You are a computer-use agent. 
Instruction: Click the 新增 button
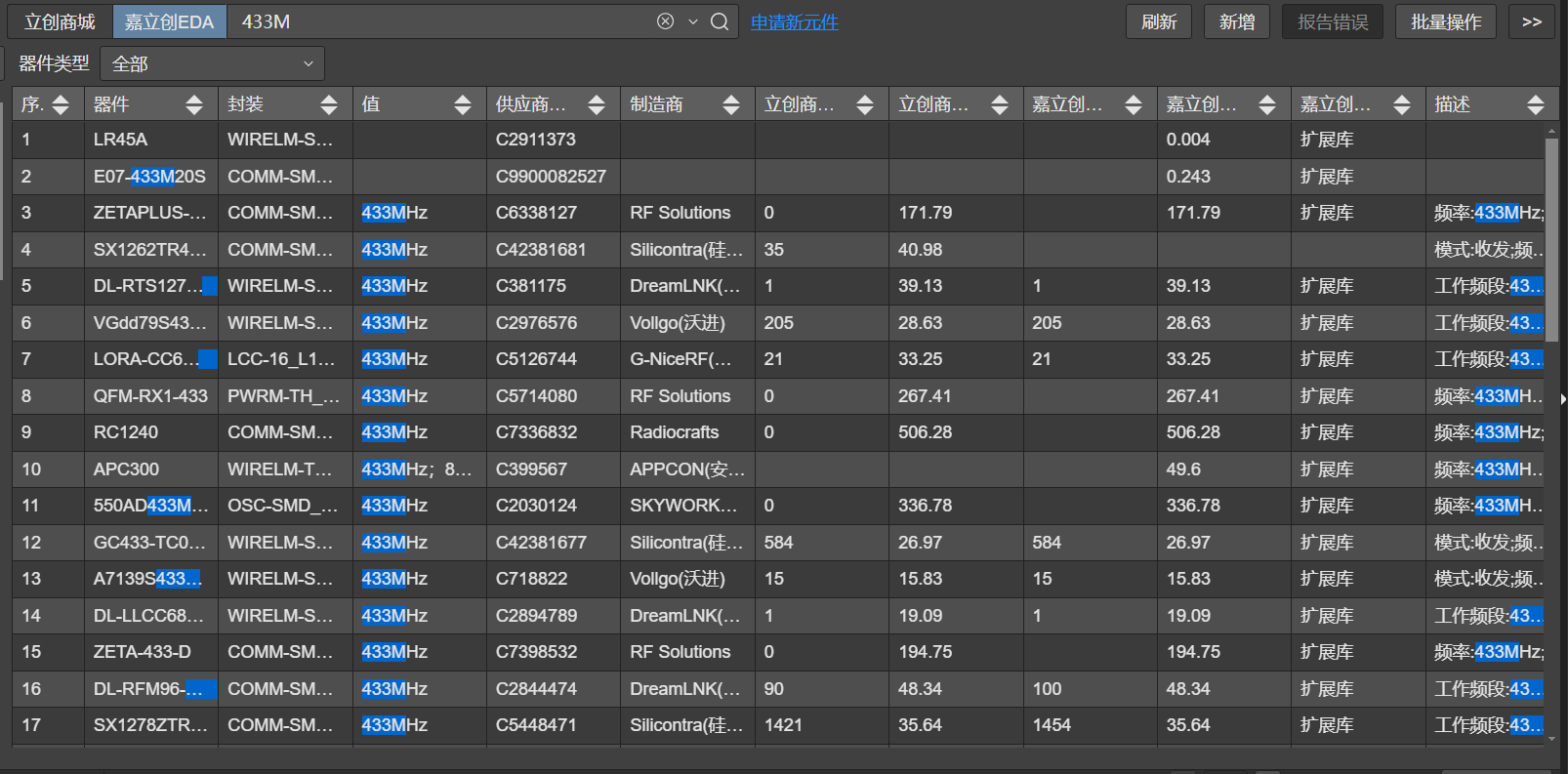[x=1237, y=21]
